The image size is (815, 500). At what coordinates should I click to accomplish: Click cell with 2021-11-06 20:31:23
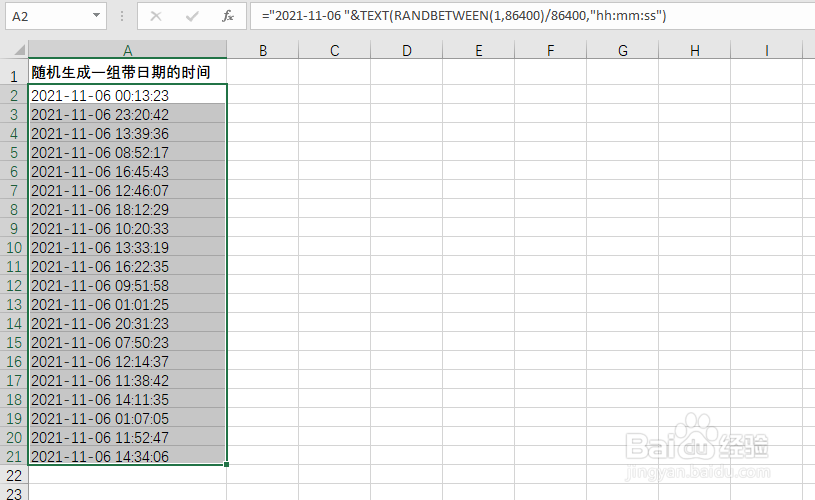point(127,323)
